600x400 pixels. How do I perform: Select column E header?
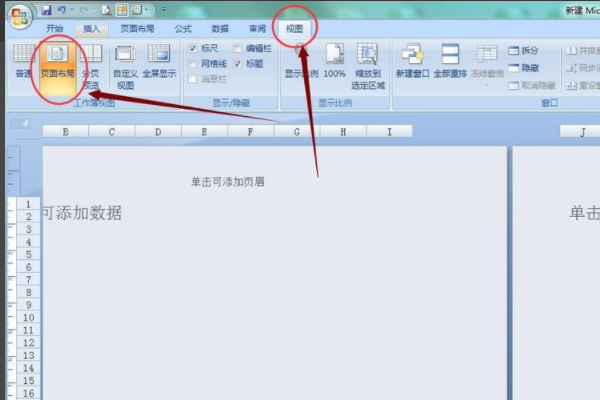[x=204, y=132]
